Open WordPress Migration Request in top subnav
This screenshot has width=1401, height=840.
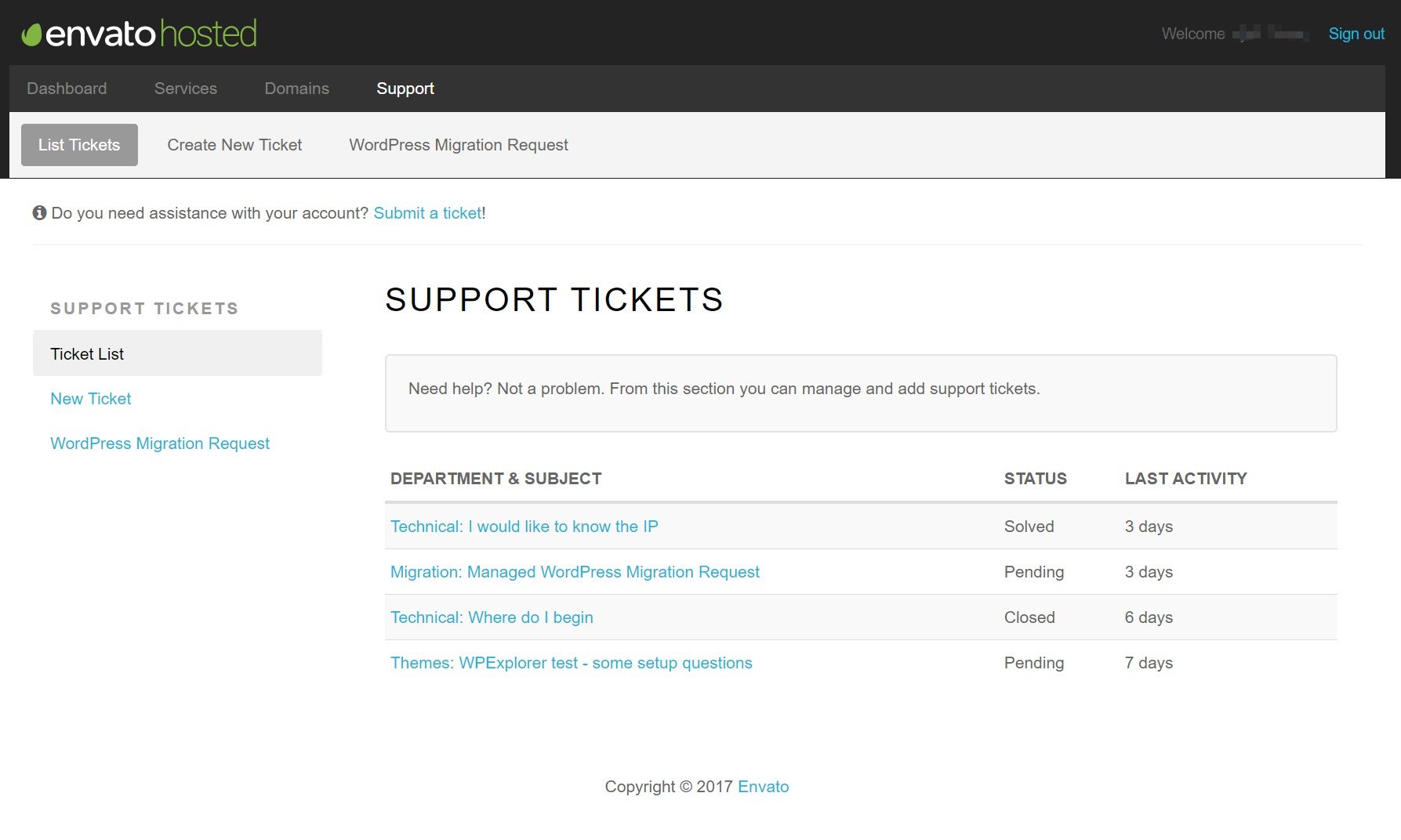coord(458,145)
